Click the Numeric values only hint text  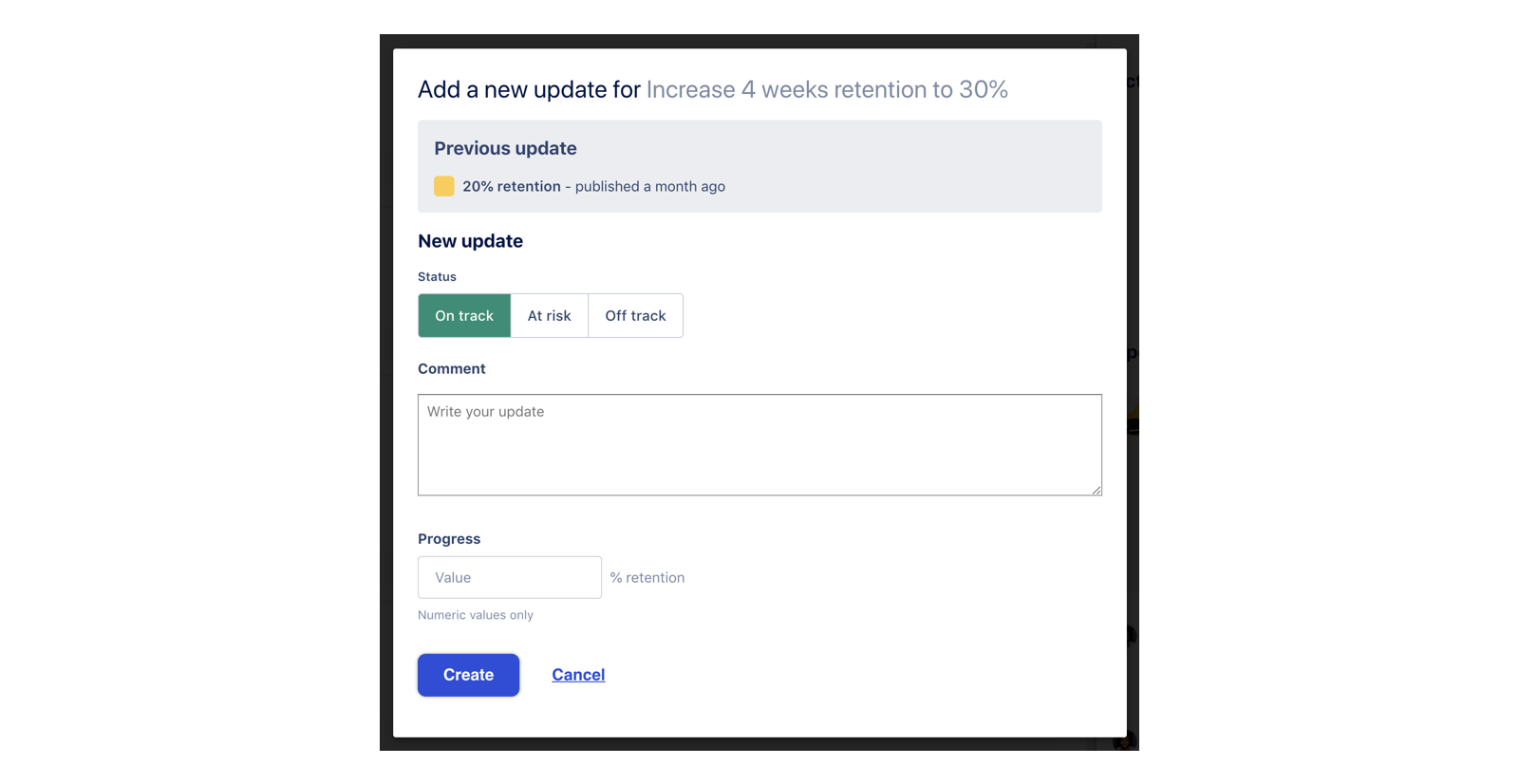coord(476,615)
